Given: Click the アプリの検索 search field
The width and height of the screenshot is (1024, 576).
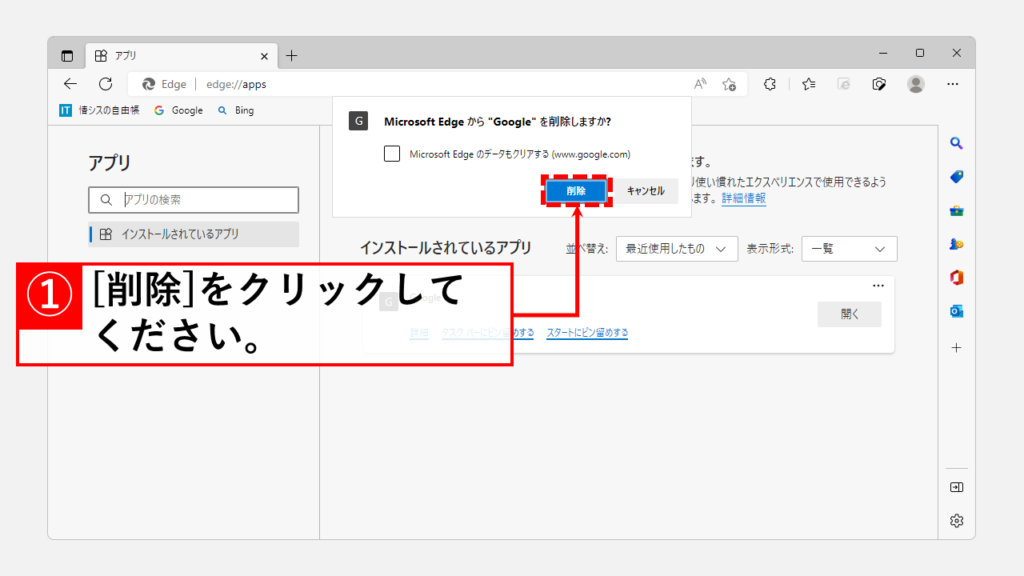Looking at the screenshot, I should tap(193, 200).
